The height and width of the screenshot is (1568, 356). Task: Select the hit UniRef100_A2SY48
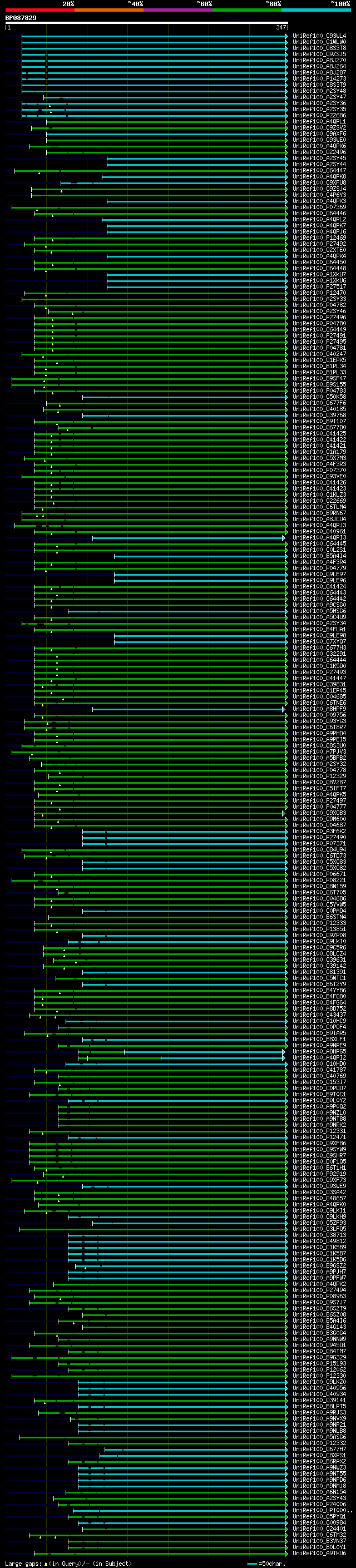[x=319, y=91]
